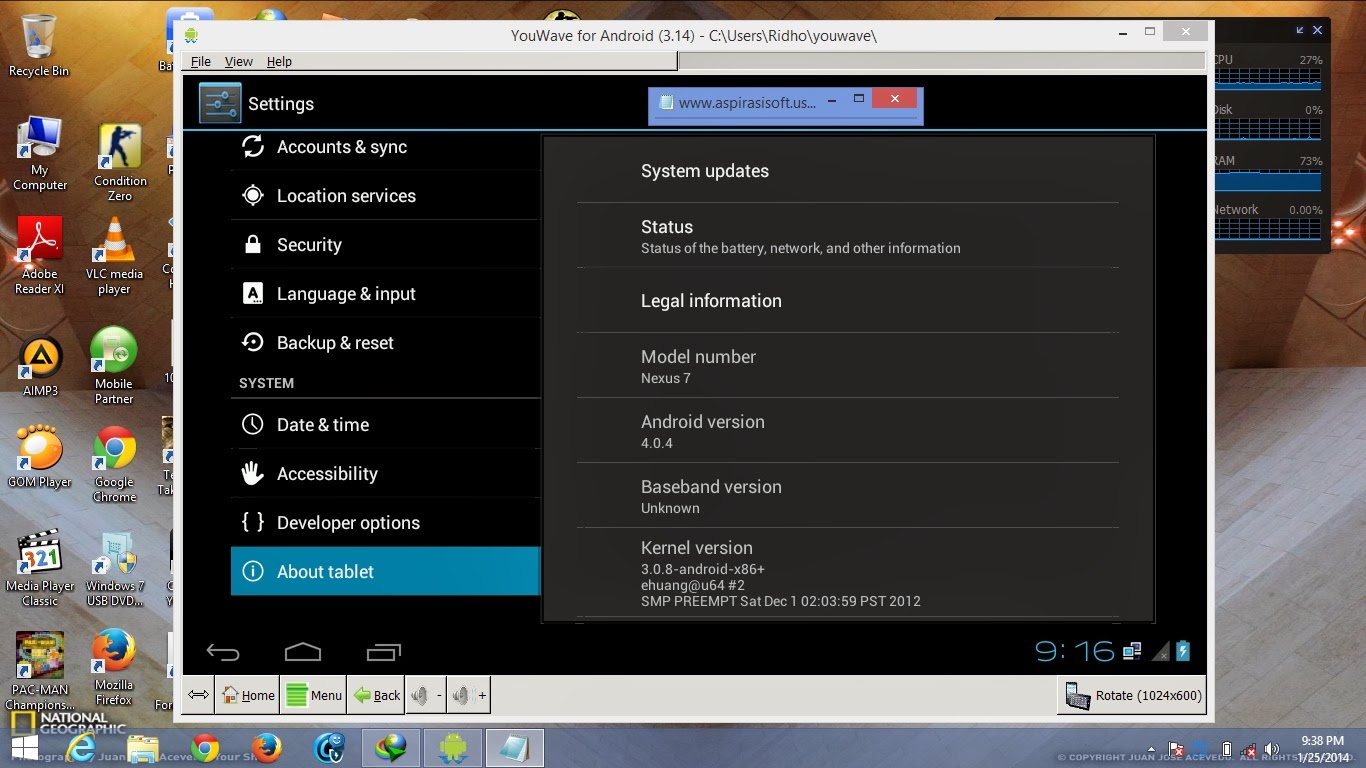The height and width of the screenshot is (768, 1366).
Task: Open Accessibility settings
Action: 385,474
